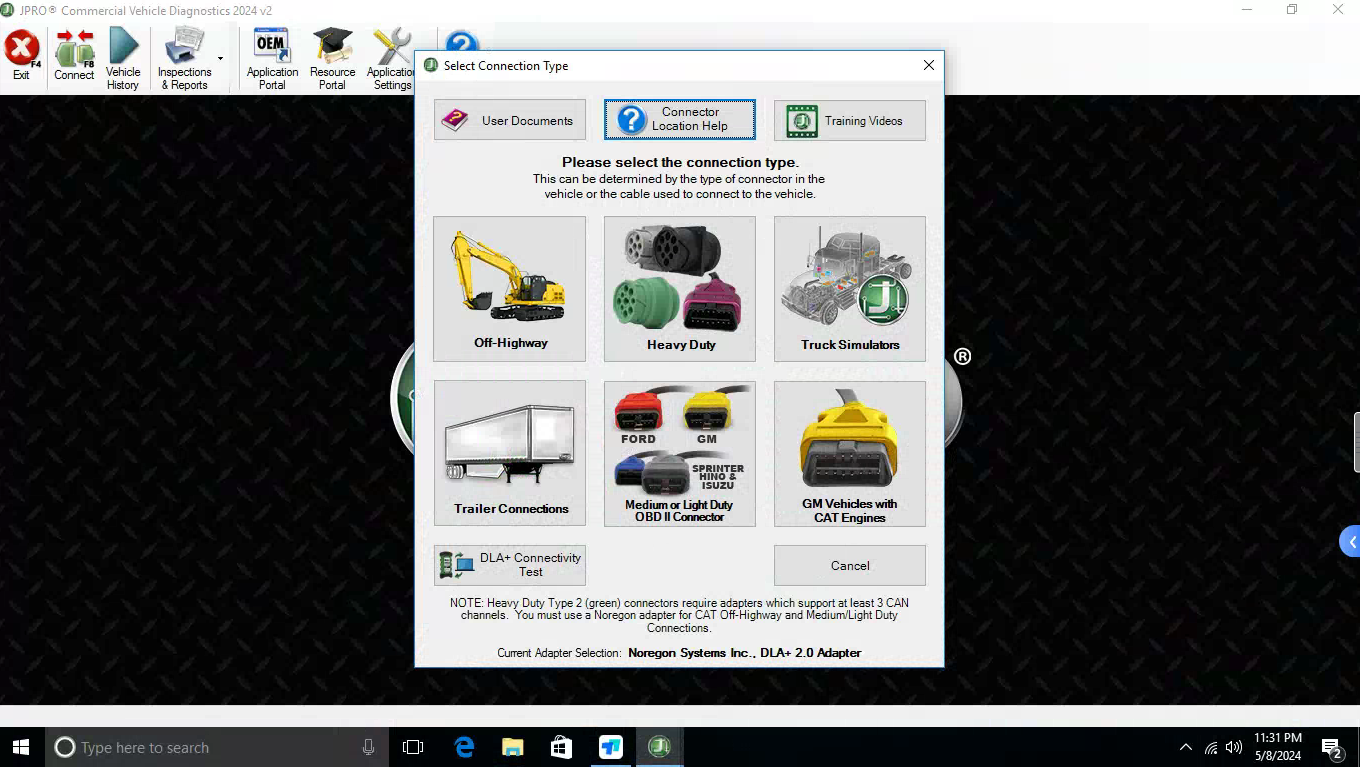Select Trailer Connections option
This screenshot has width=1360, height=767.
click(510, 454)
